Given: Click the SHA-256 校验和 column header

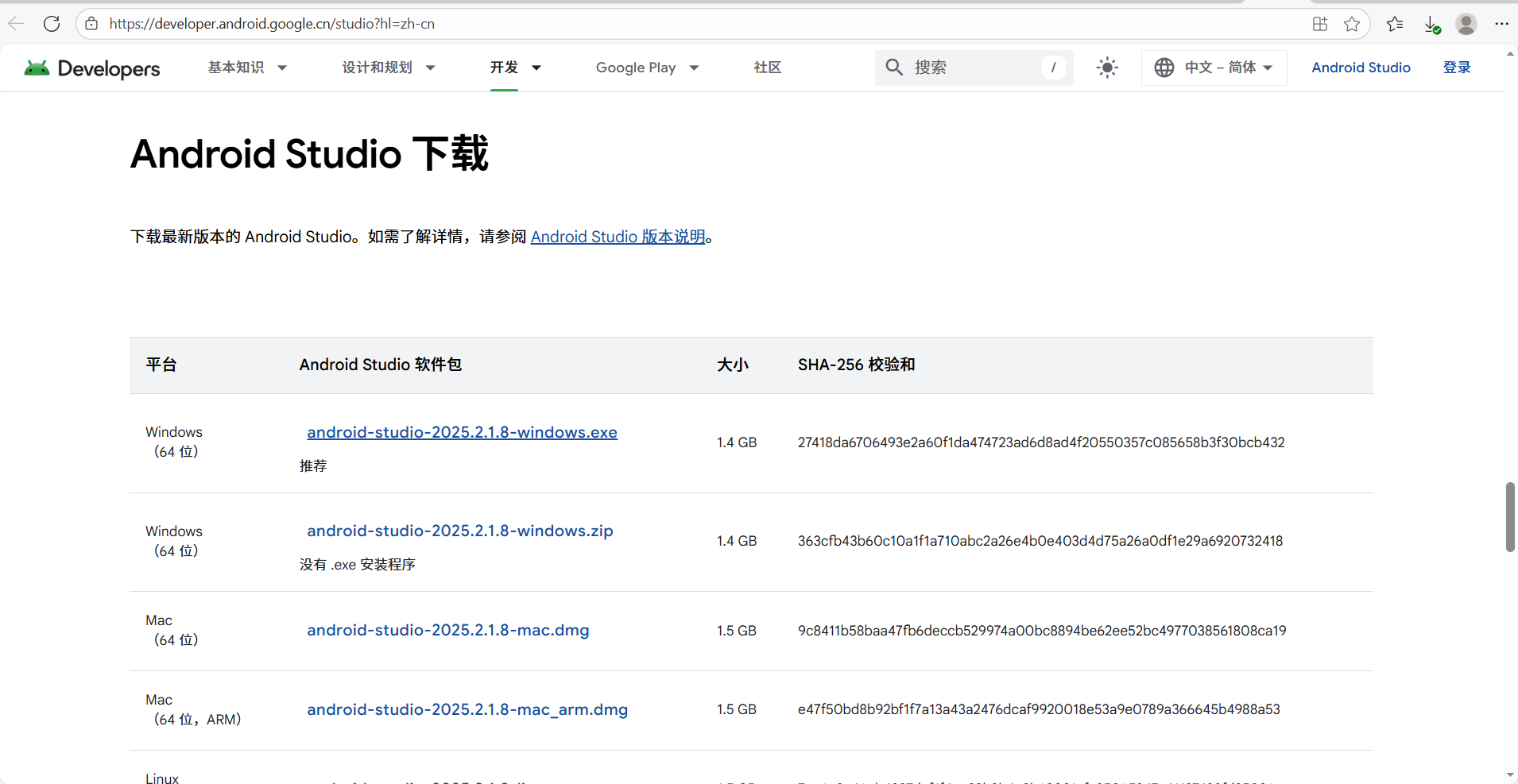Looking at the screenshot, I should tap(857, 365).
